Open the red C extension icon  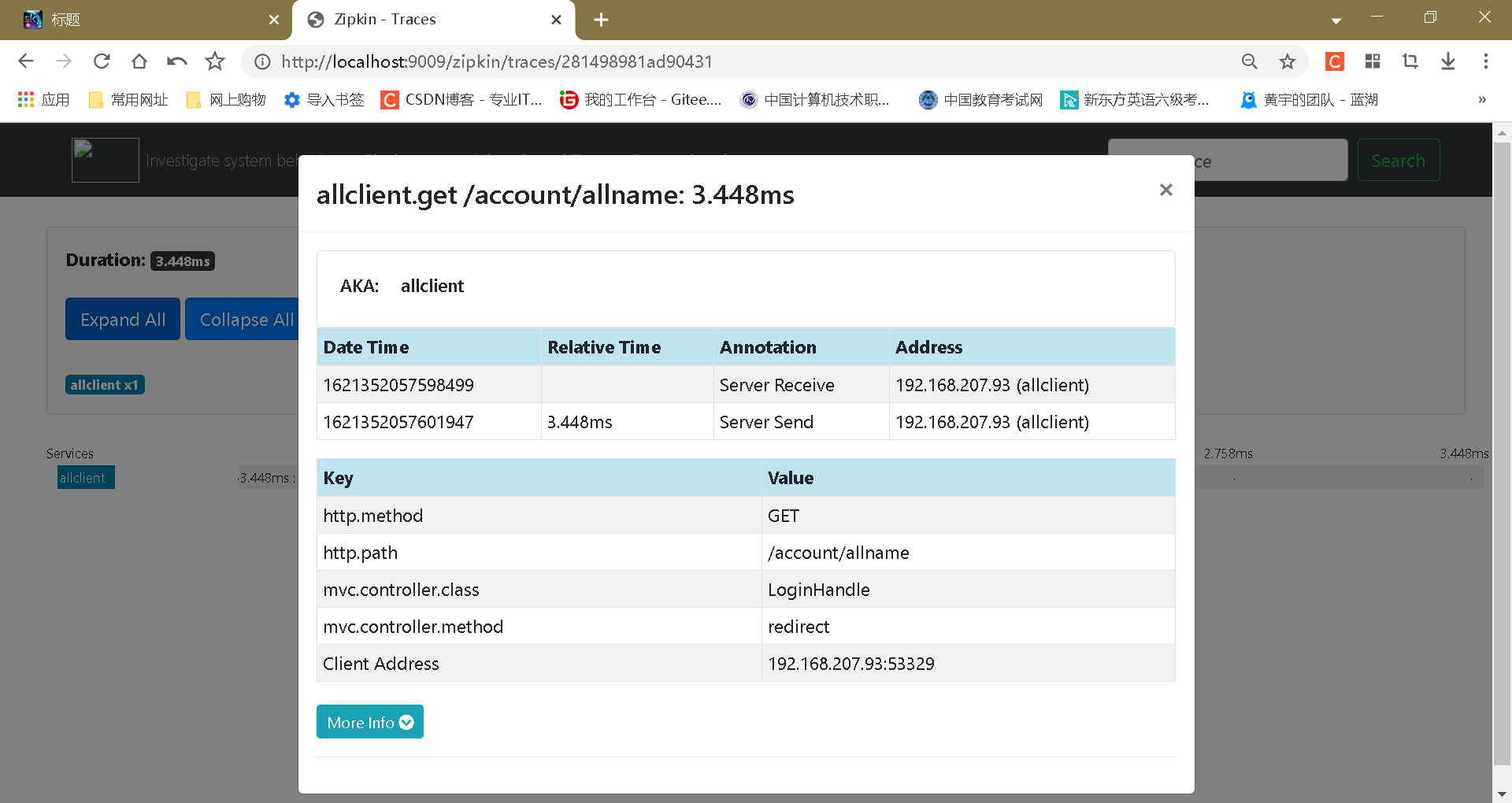point(1335,61)
